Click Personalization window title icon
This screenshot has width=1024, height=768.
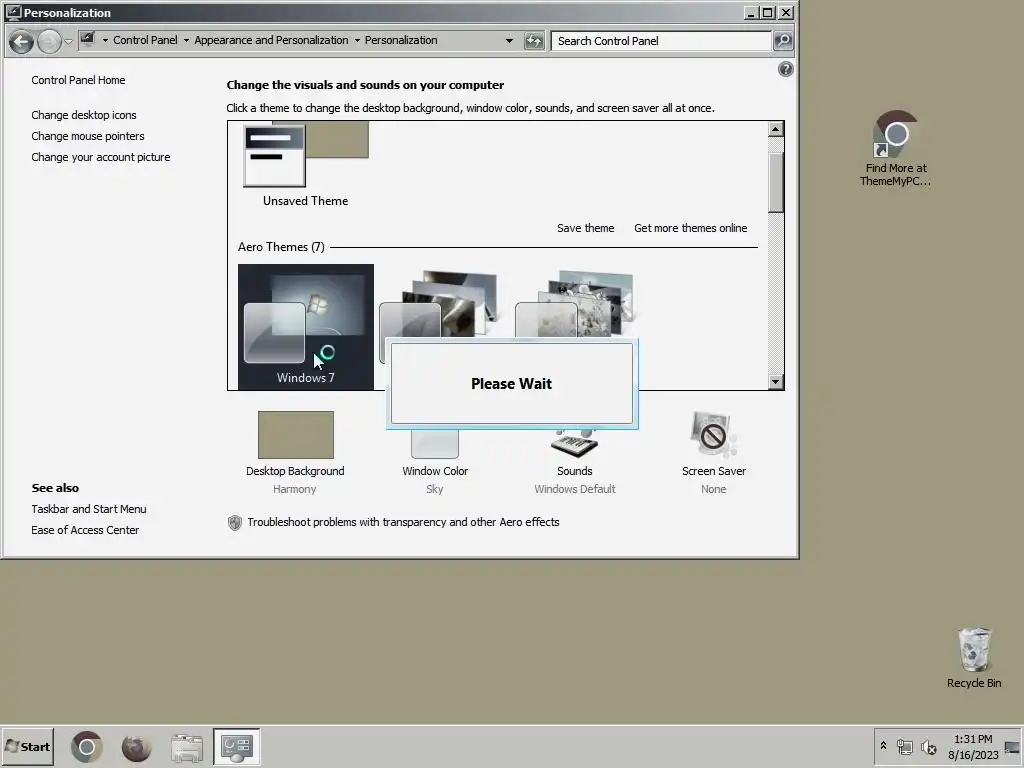click(13, 12)
